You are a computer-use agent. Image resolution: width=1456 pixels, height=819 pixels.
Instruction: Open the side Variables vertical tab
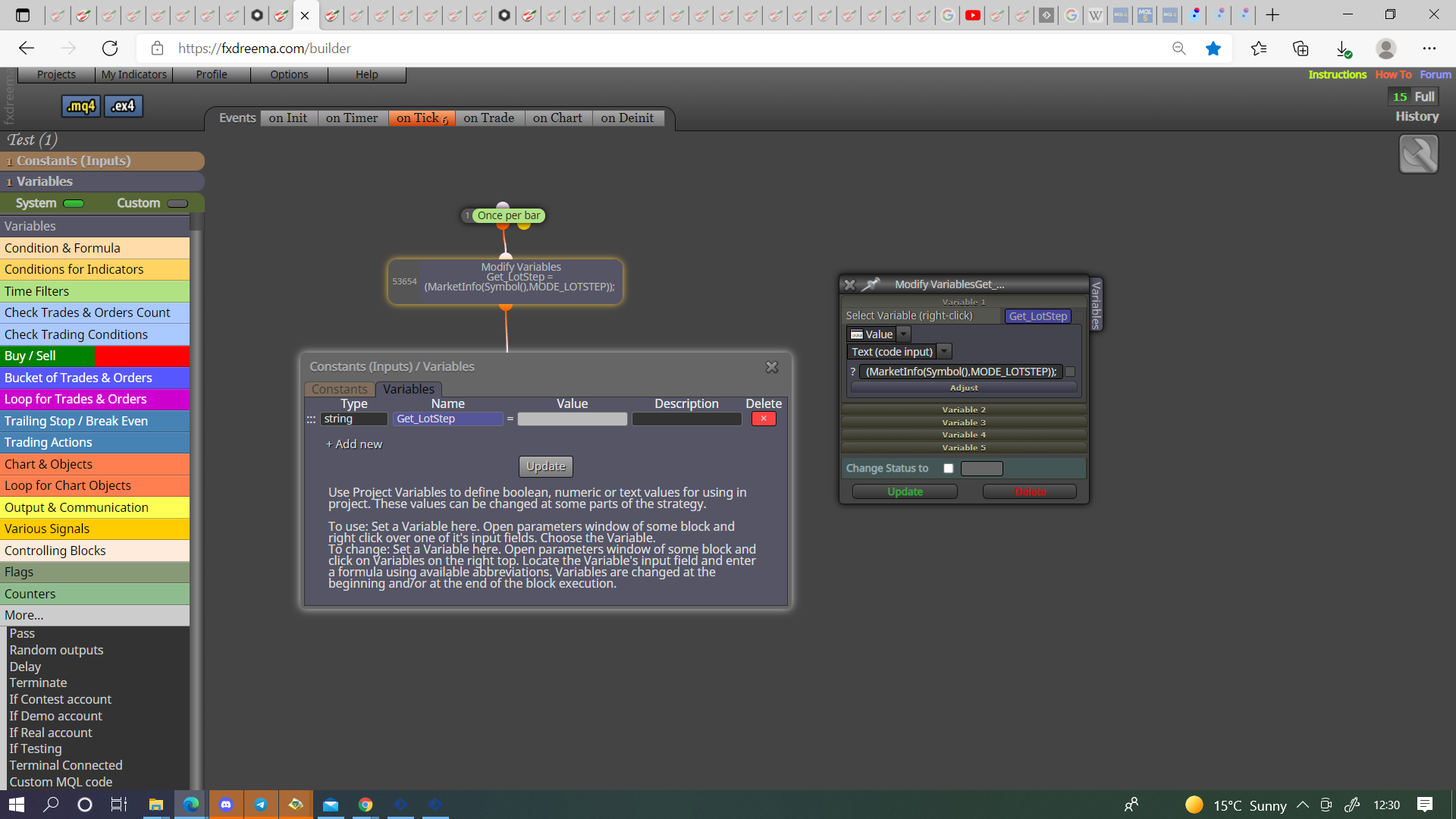click(1096, 304)
